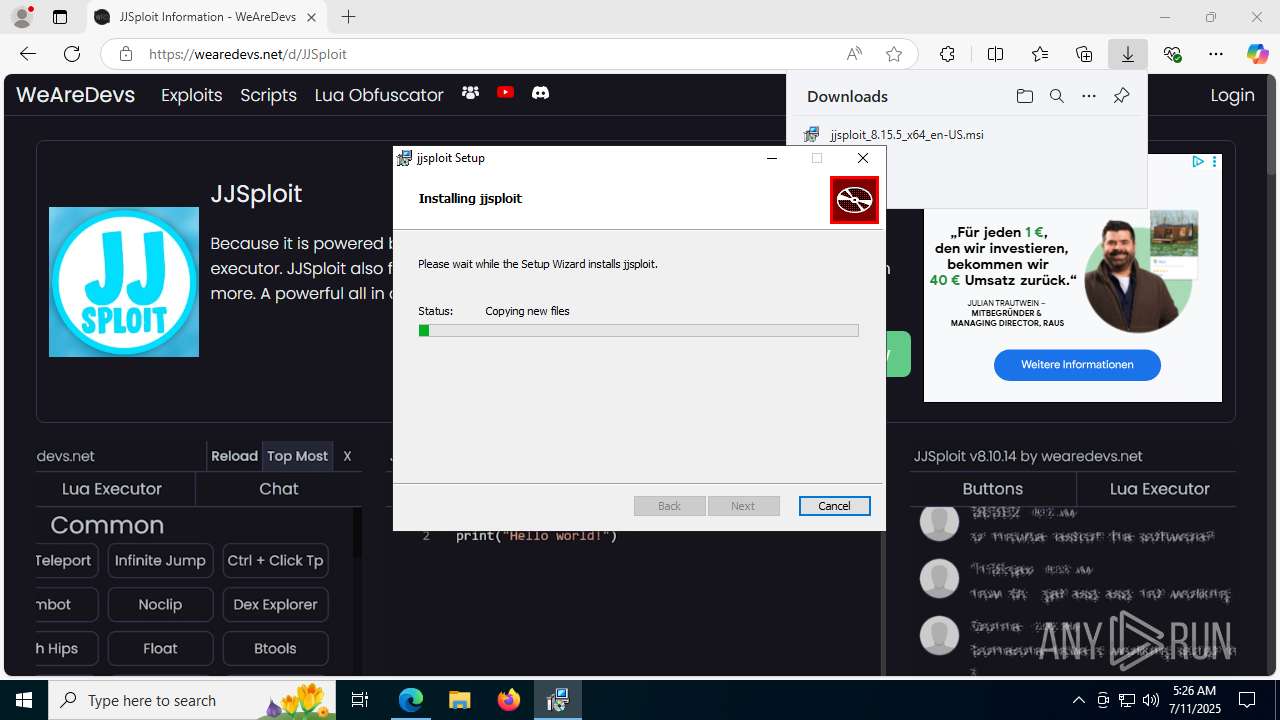Viewport: 1280px width, 720px height.
Task: Open notification center icon
Action: [x=1247, y=700]
